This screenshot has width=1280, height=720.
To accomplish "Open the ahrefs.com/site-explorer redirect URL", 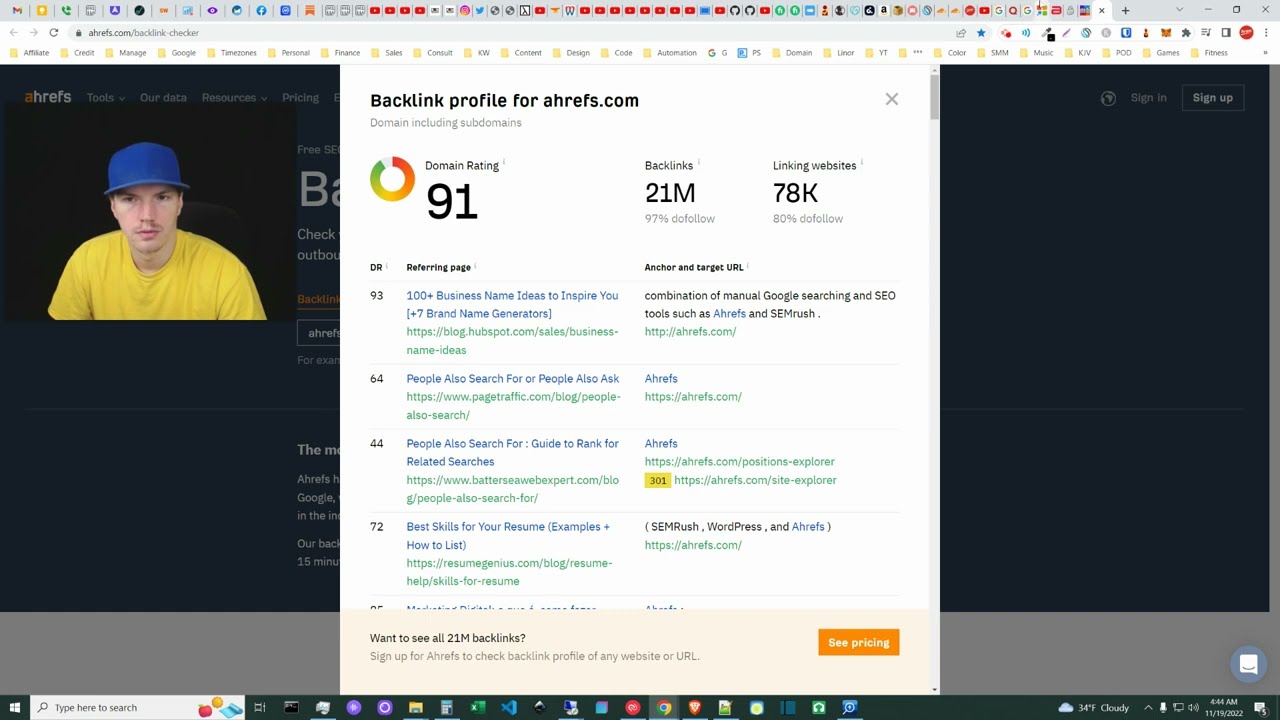I will pos(755,481).
